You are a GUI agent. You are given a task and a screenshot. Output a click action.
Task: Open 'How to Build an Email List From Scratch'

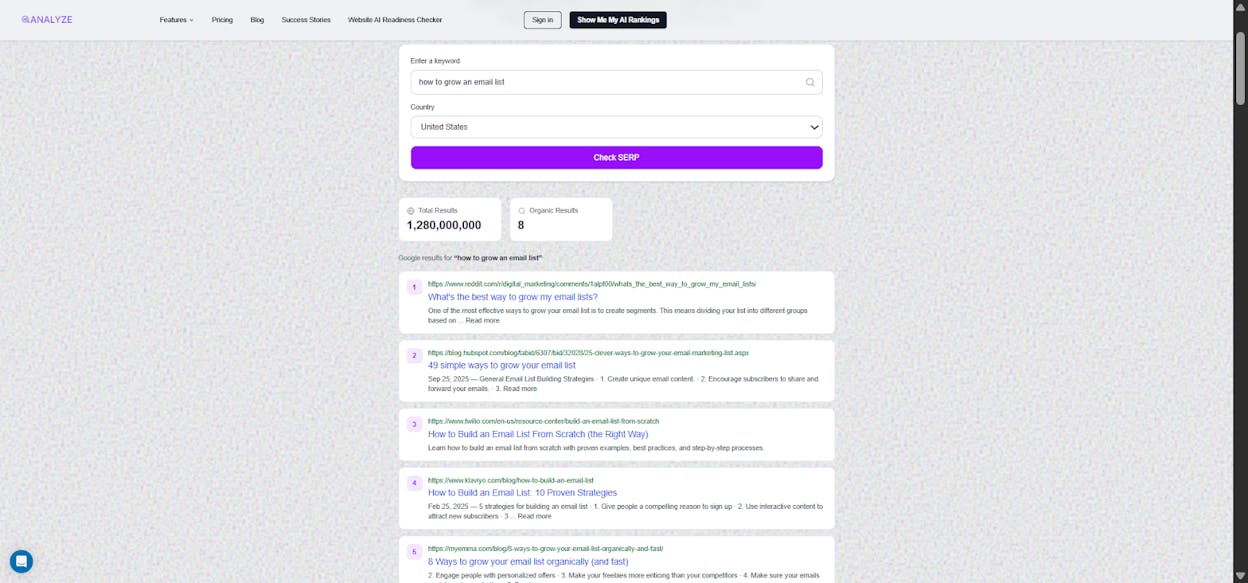click(x=538, y=434)
